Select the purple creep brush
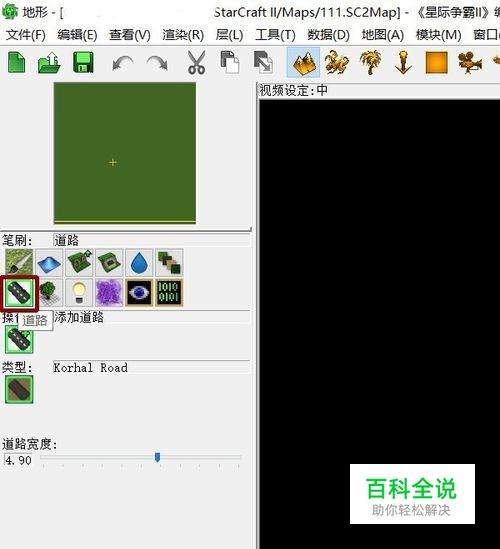 point(109,293)
